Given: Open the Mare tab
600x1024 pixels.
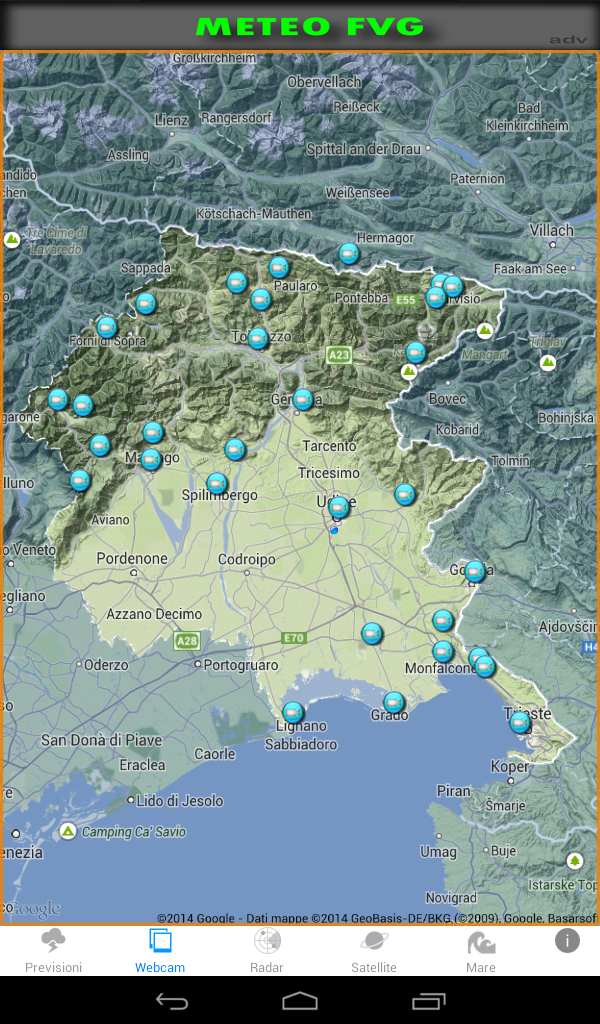Looking at the screenshot, I should tap(481, 952).
